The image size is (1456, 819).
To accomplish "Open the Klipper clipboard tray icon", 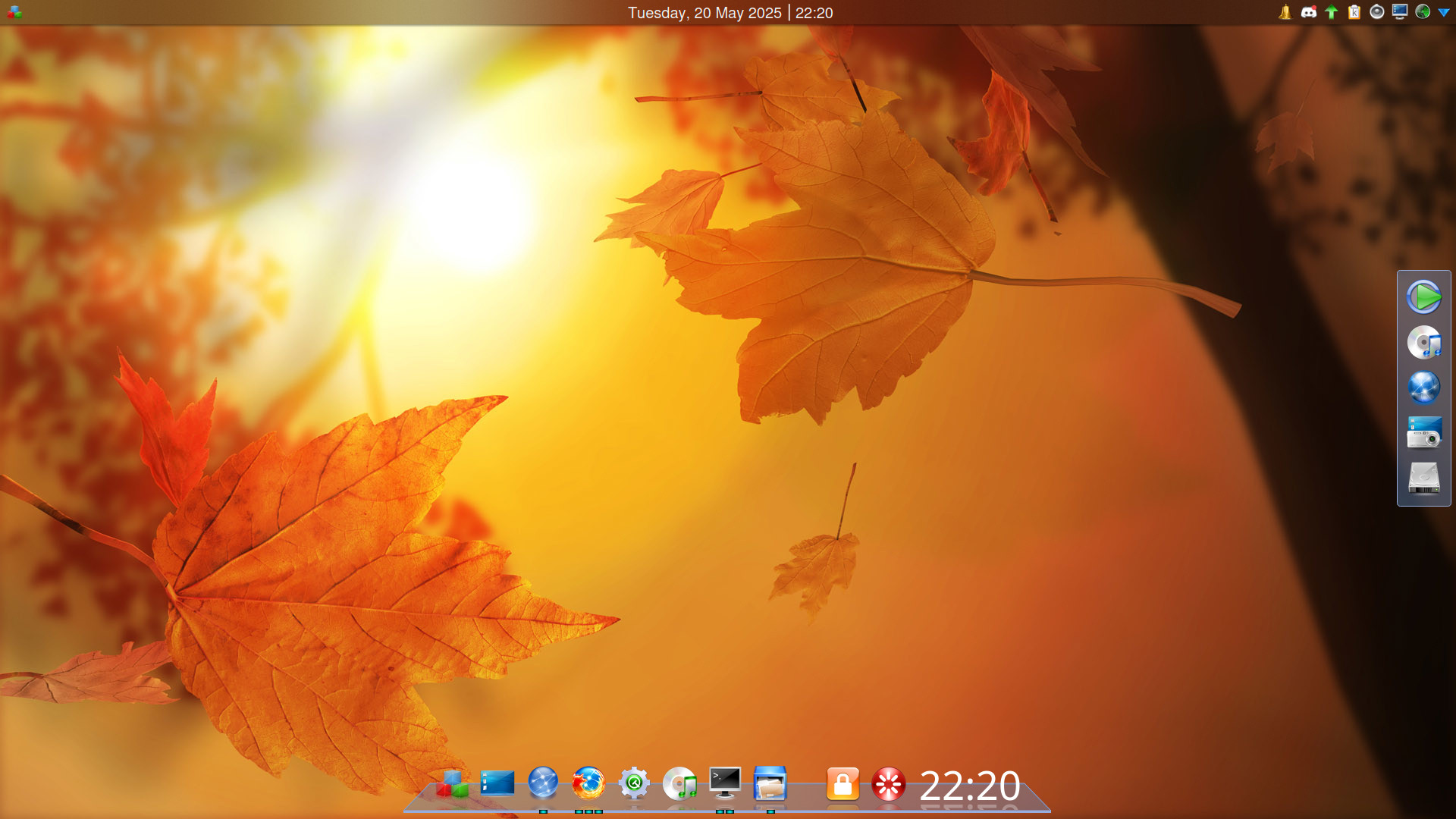I will point(1354,12).
